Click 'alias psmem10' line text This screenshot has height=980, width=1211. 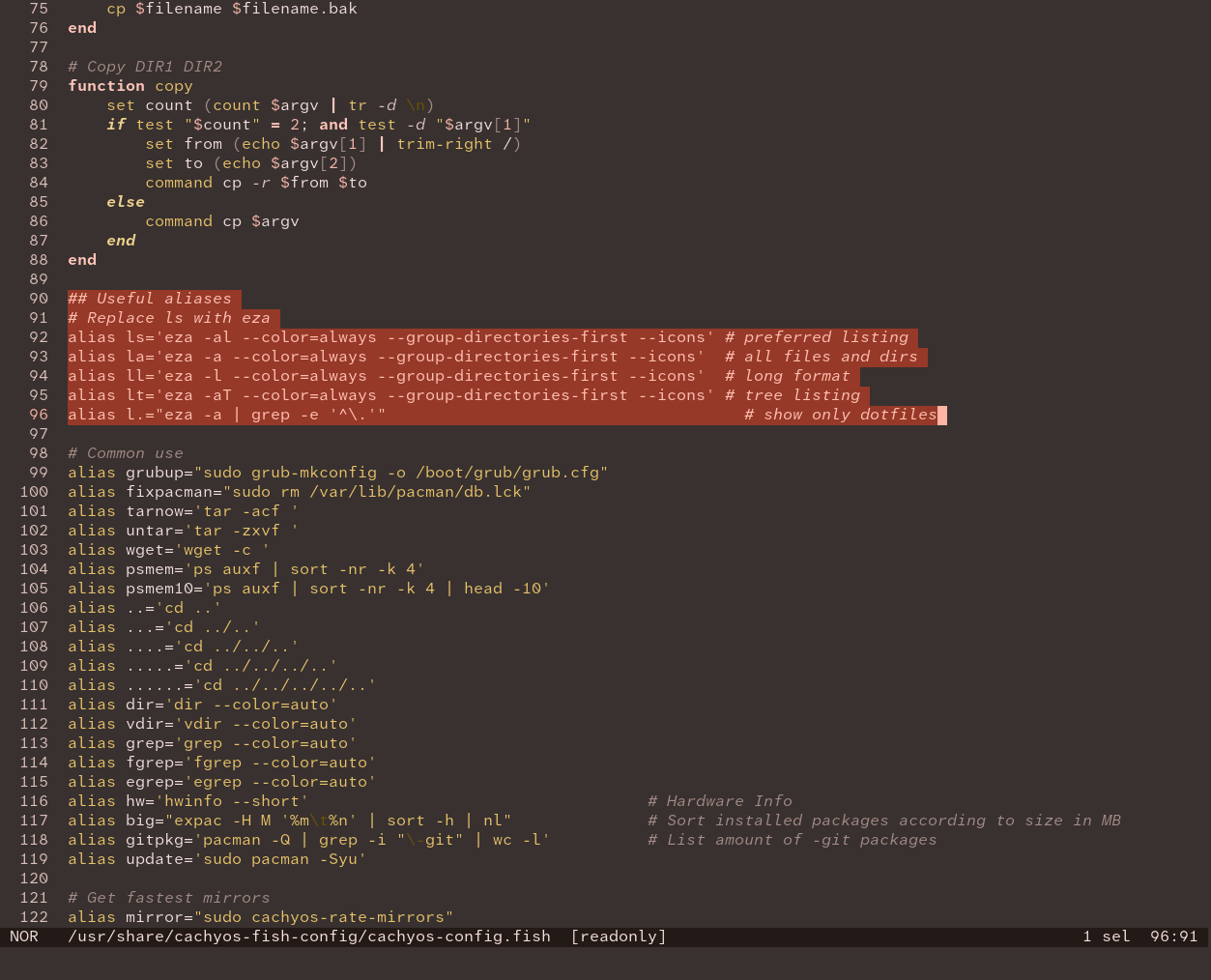pyautogui.click(x=309, y=589)
